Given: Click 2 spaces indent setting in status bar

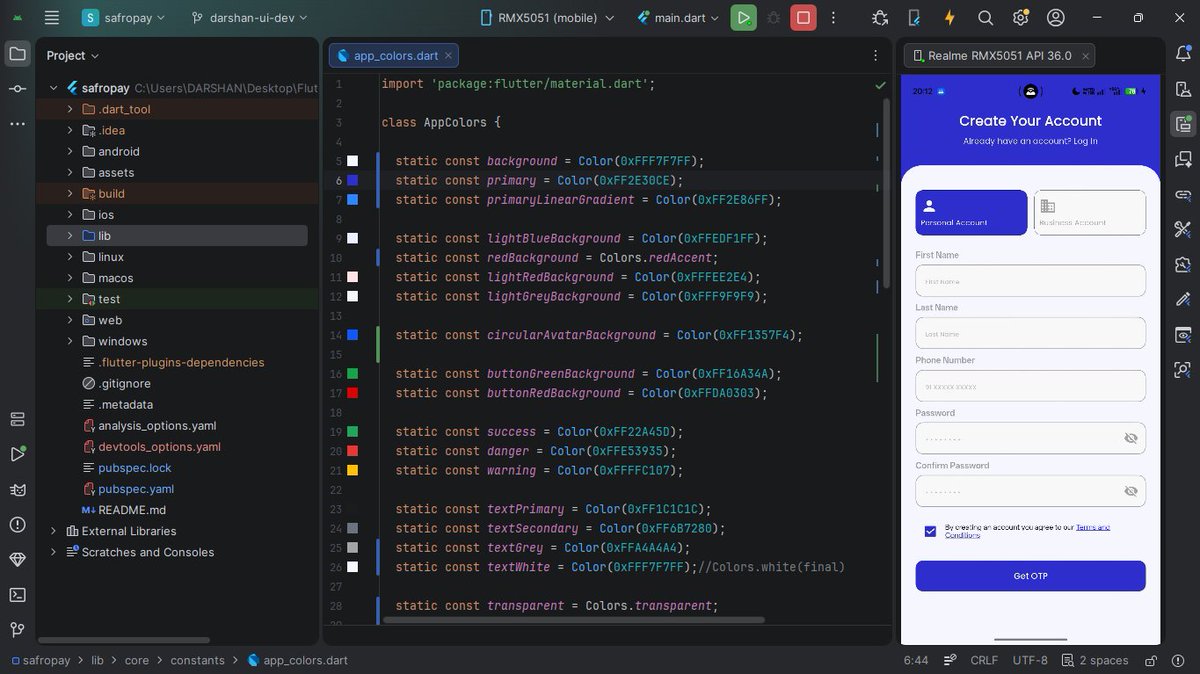Looking at the screenshot, I should coord(1095,660).
